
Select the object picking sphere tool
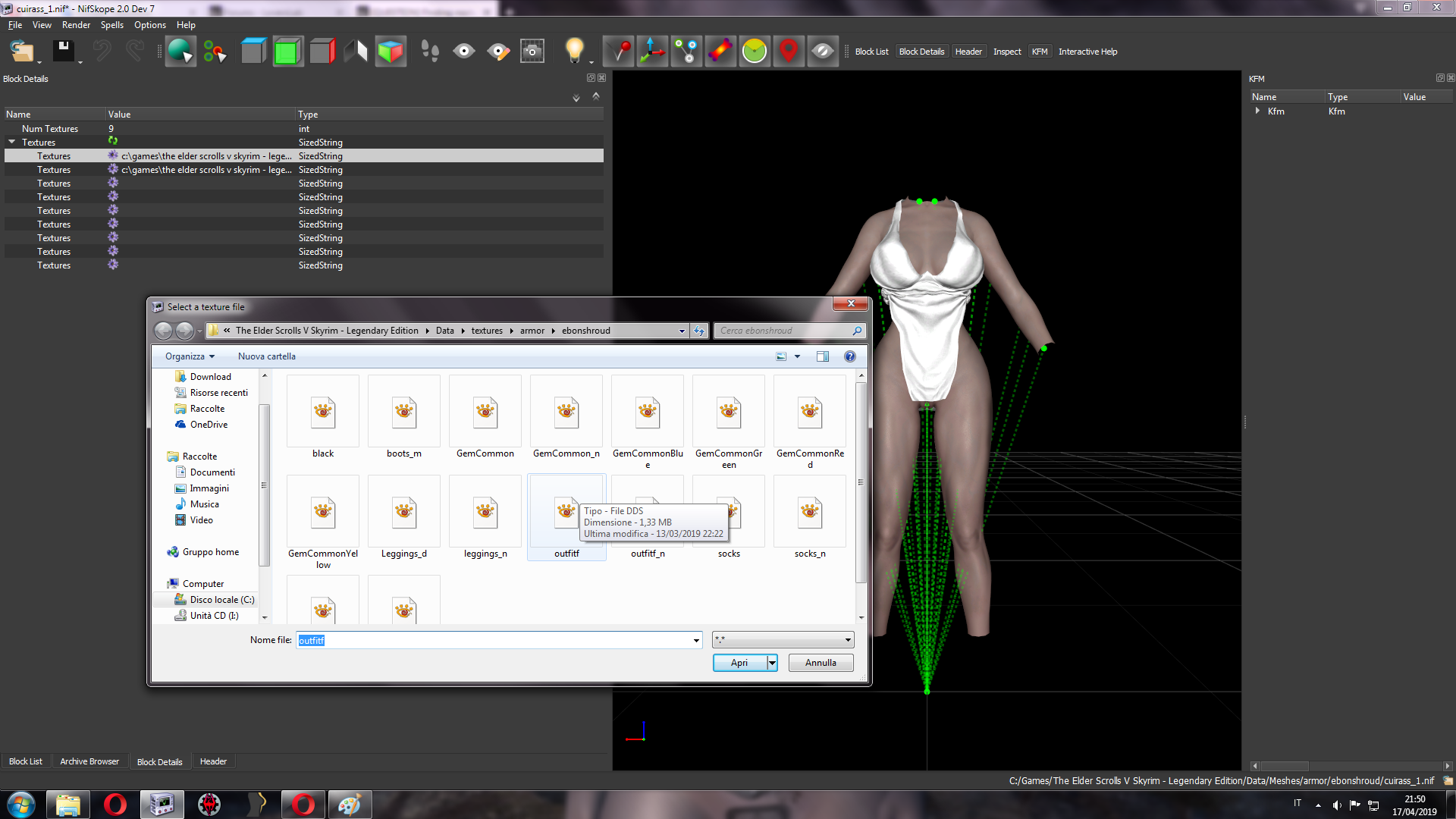click(180, 52)
